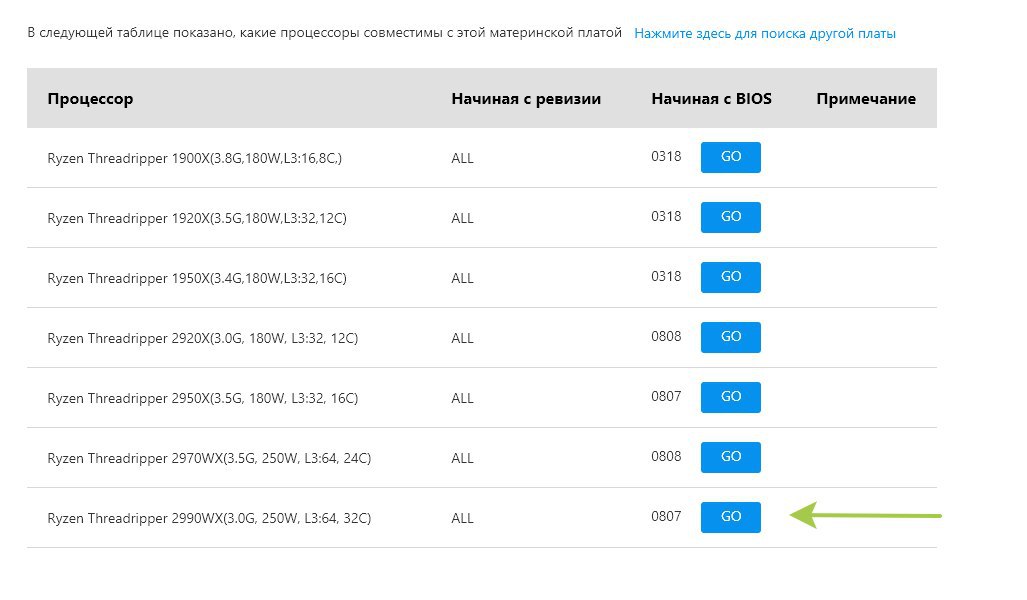Select BIOS version 0318 in 1920X row

pyautogui.click(x=666, y=217)
